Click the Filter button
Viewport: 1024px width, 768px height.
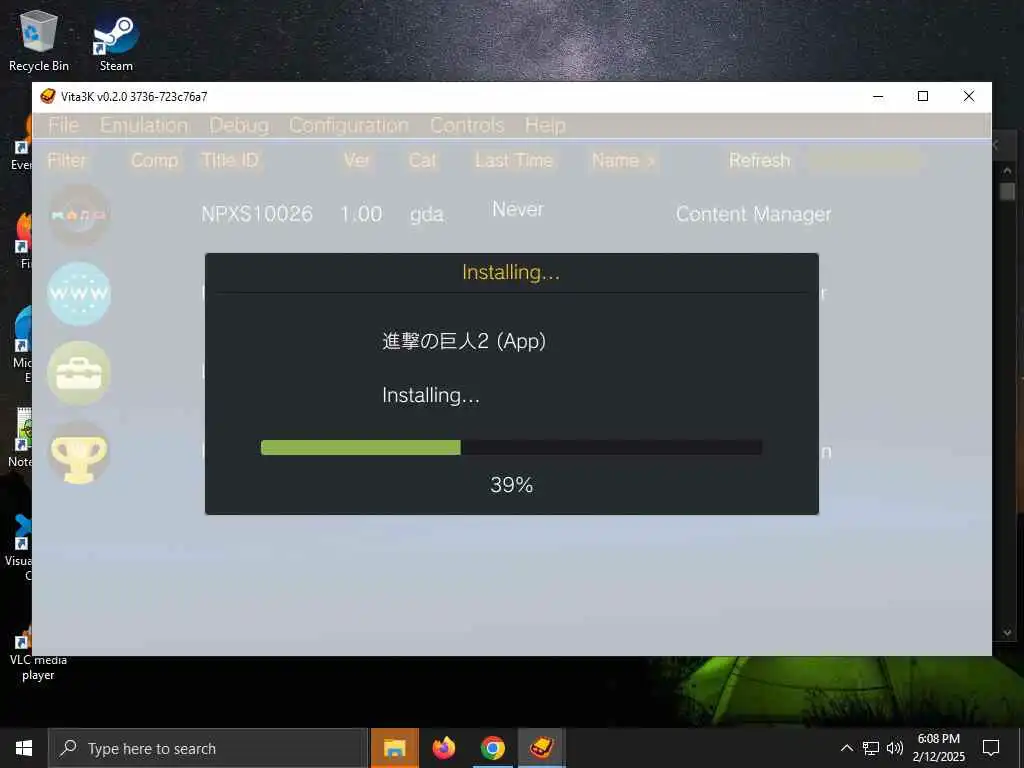[67, 161]
